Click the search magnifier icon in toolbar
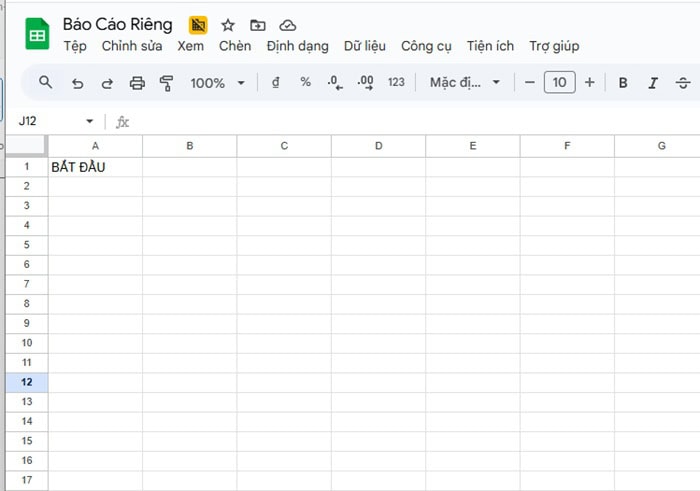Image resolution: width=700 pixels, height=491 pixels. (45, 83)
